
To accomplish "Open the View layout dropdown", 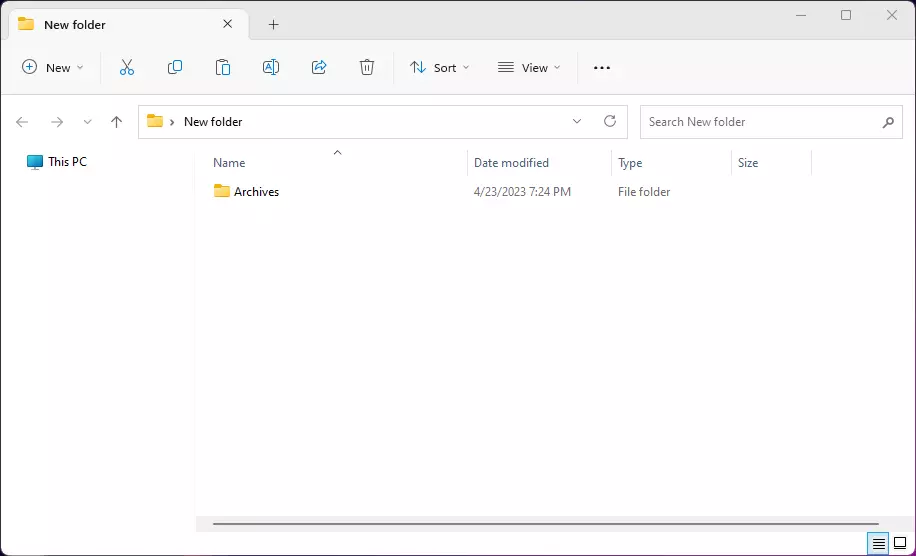I will pyautogui.click(x=529, y=67).
